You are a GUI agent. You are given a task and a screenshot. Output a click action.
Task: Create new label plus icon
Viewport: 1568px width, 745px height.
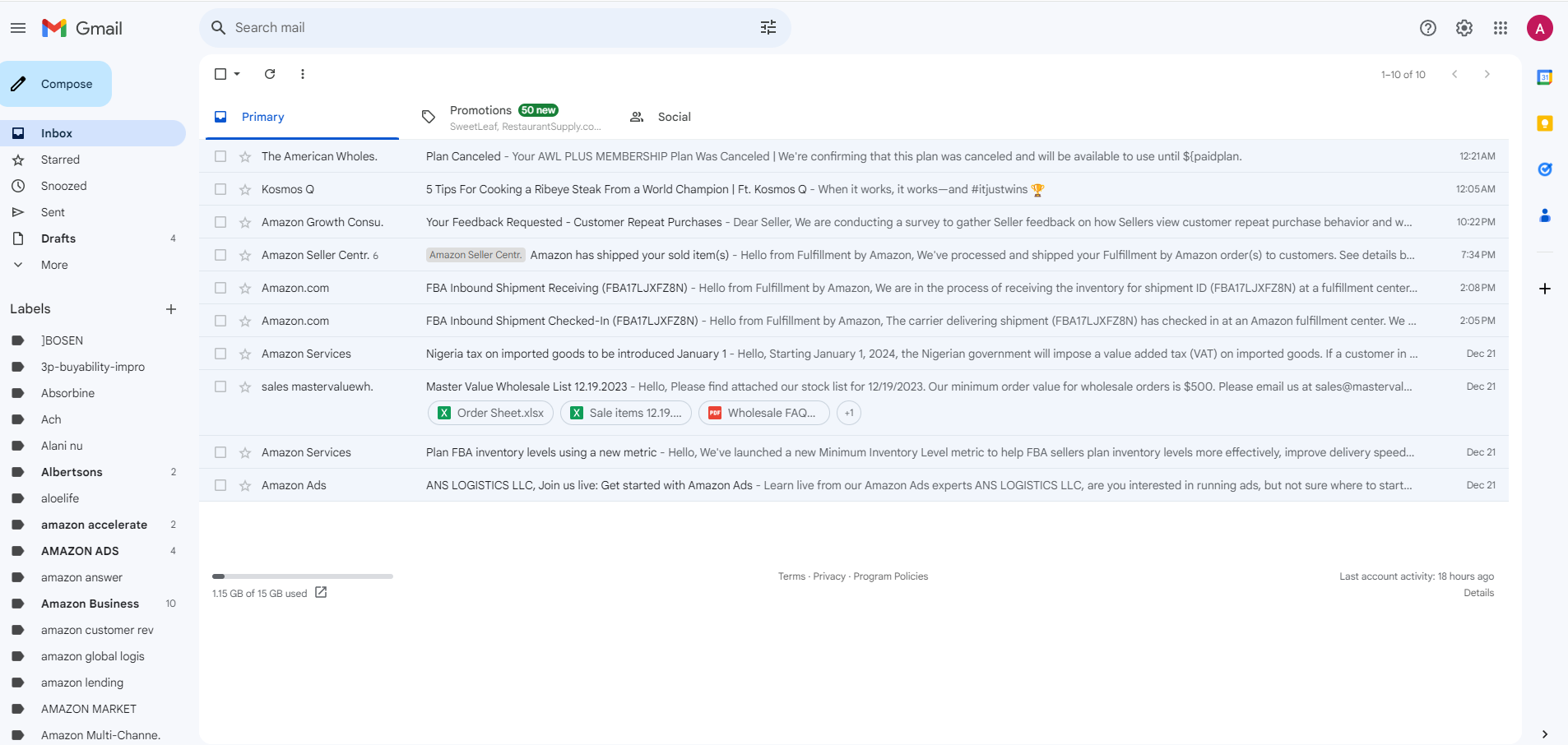click(171, 309)
